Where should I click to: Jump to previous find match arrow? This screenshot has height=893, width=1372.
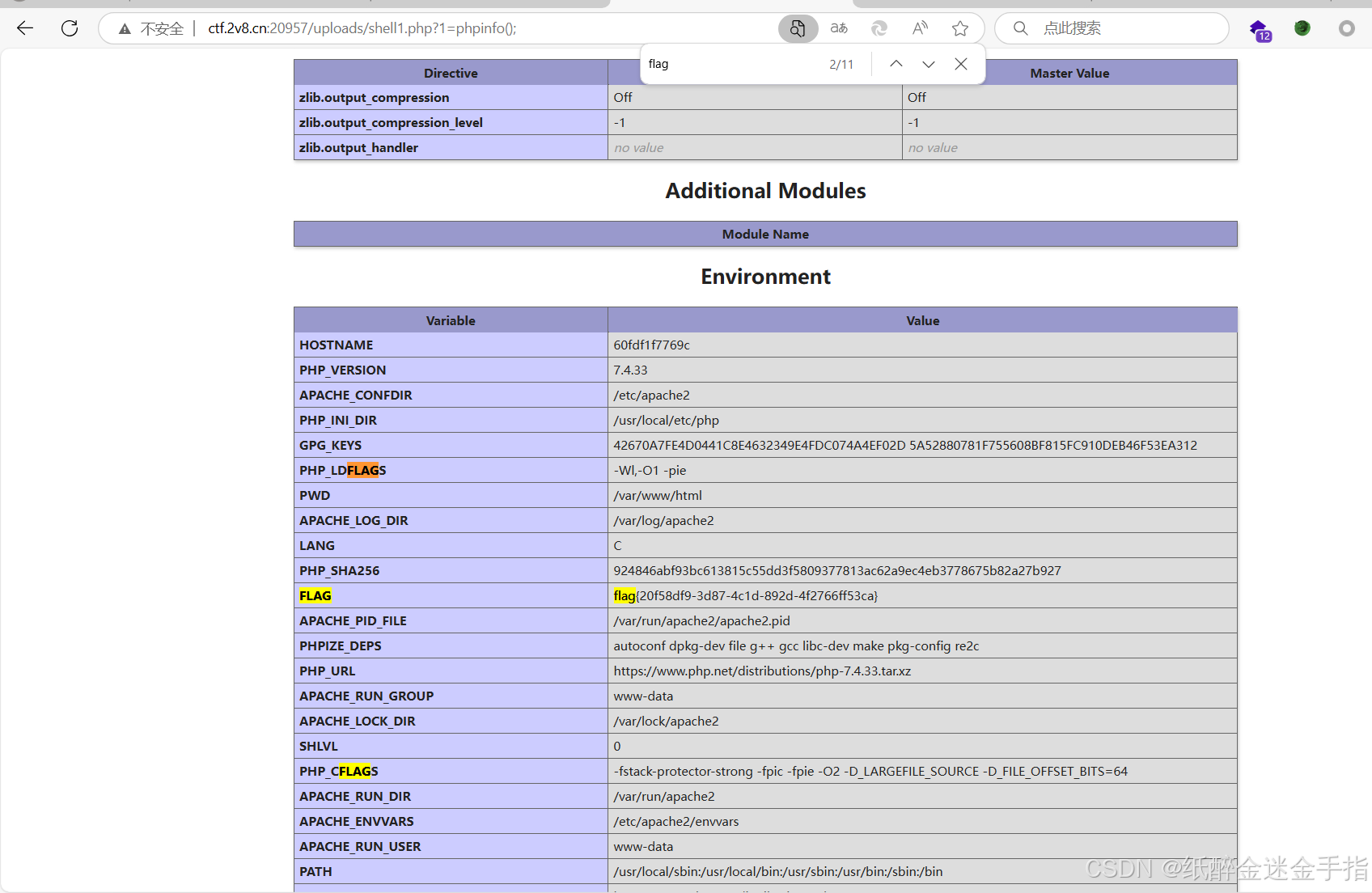click(x=896, y=64)
